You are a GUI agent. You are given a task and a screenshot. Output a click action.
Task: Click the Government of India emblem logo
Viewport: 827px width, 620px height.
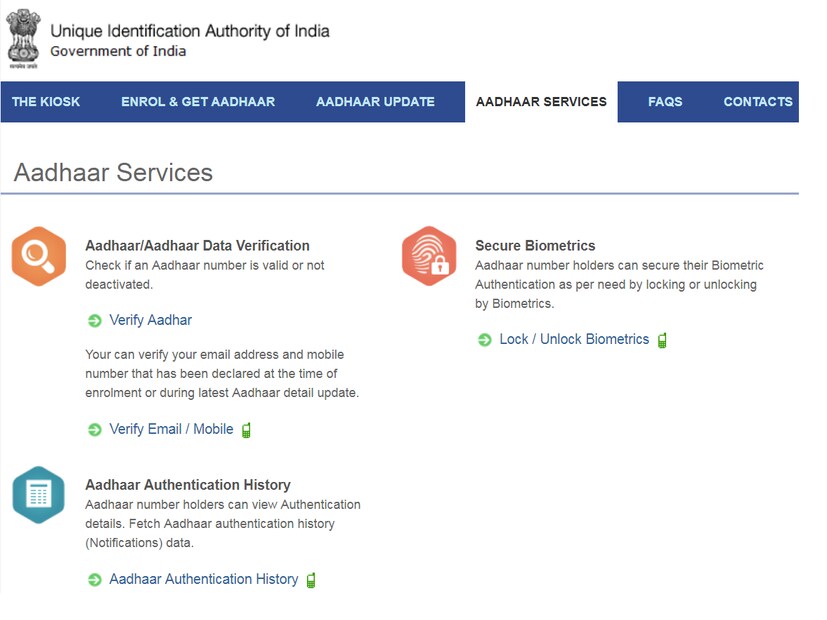point(23,38)
